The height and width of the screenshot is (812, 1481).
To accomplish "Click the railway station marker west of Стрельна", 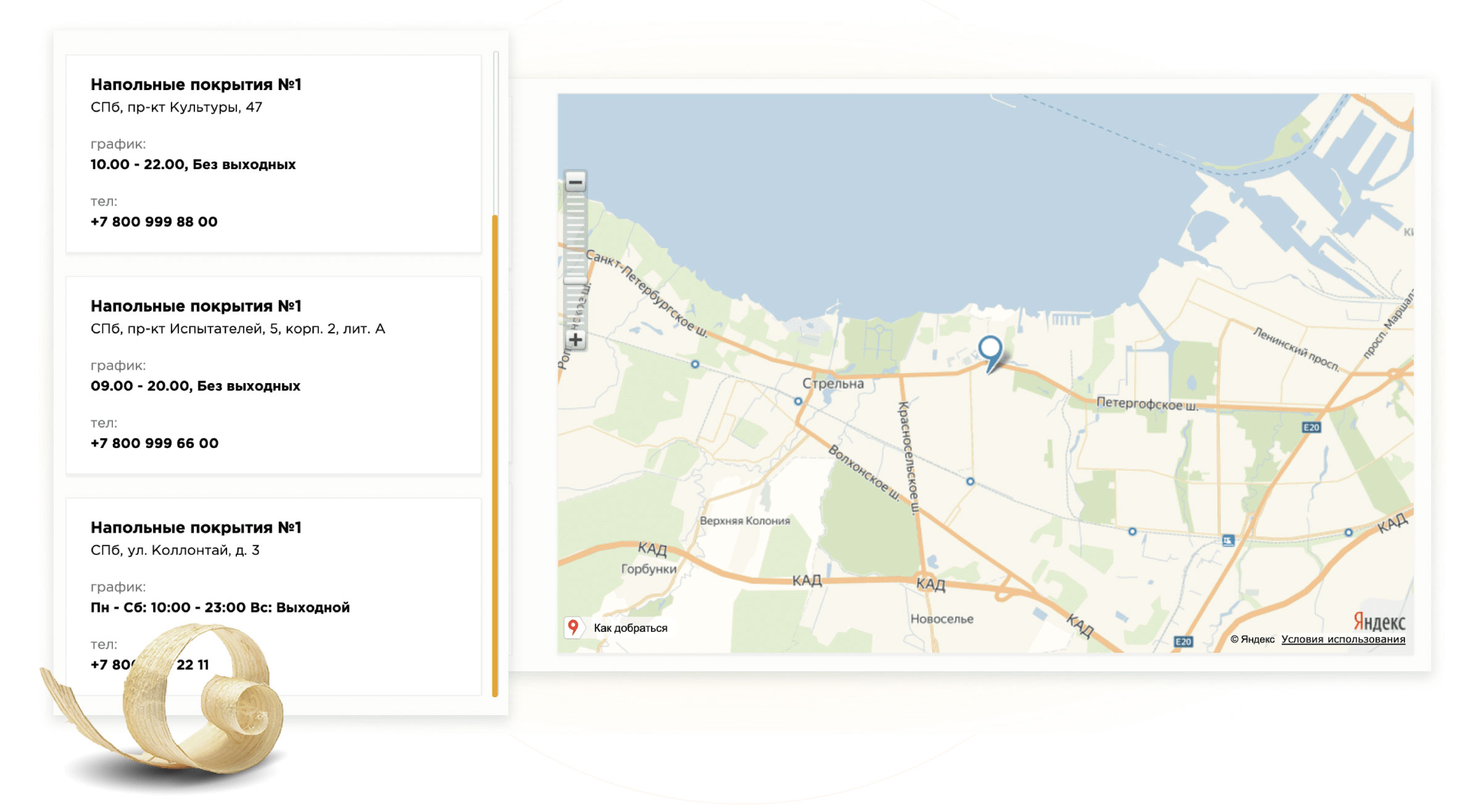I will 695,364.
